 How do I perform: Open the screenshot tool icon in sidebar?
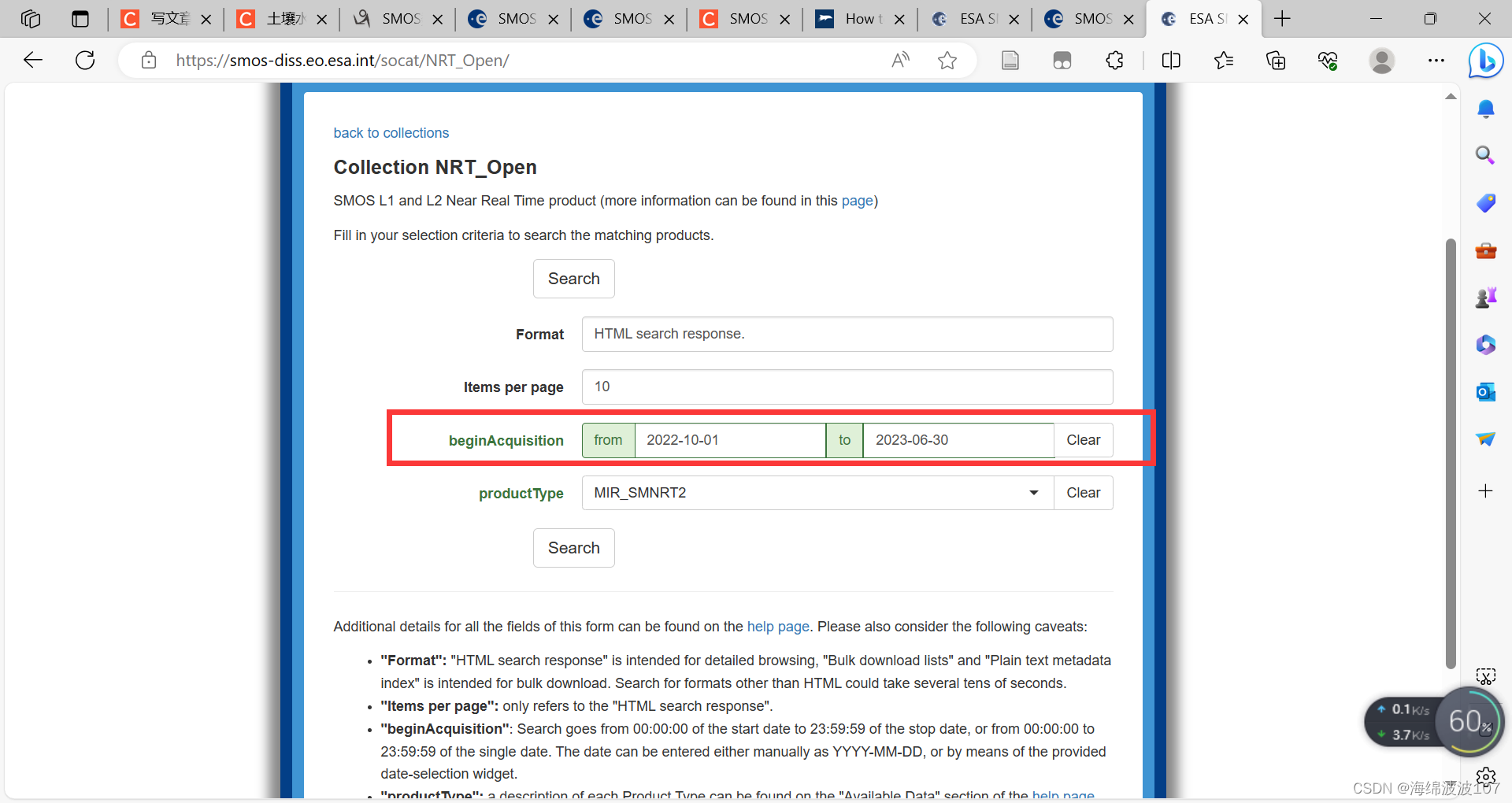coord(1486,676)
